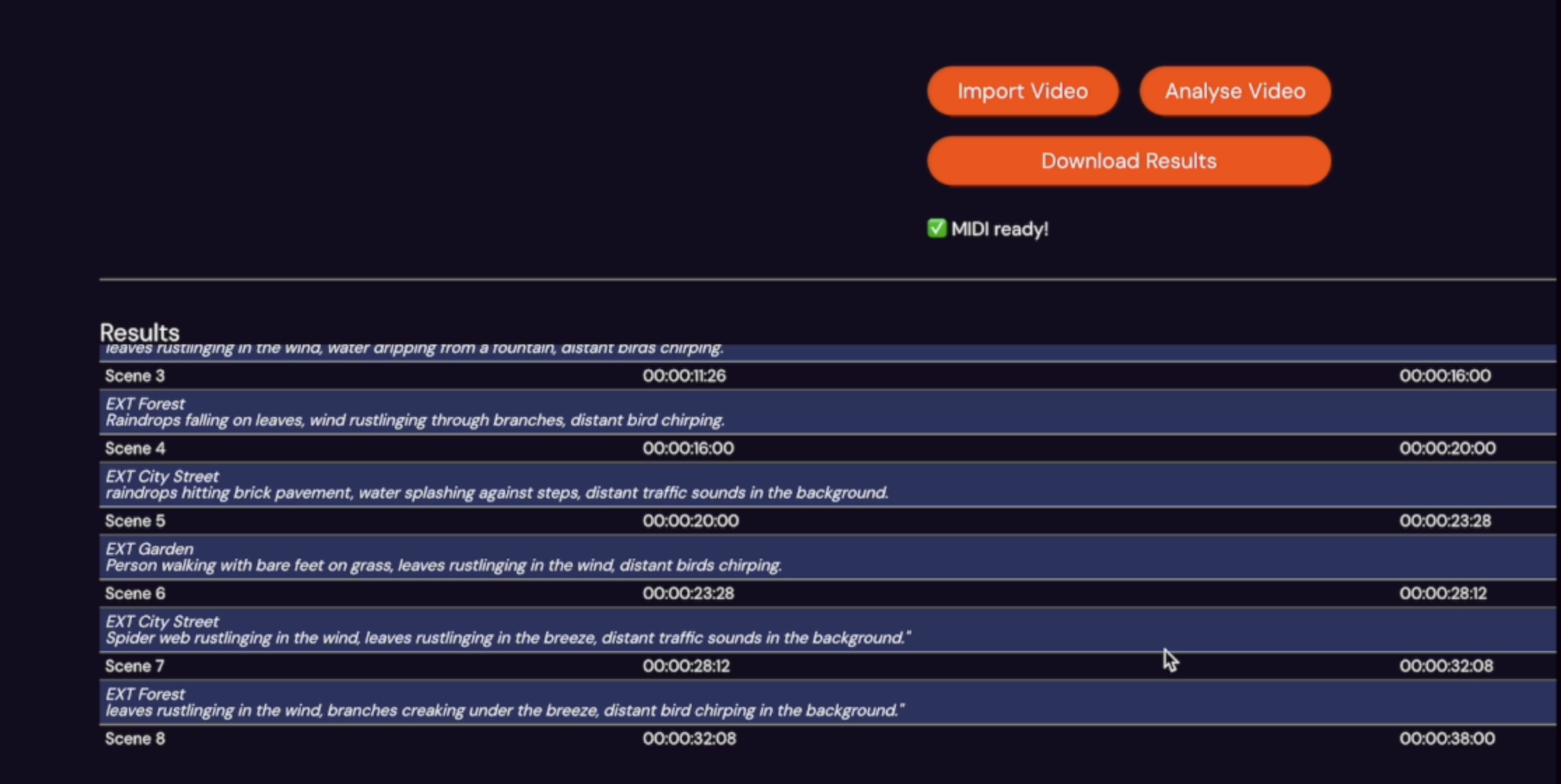Open the EXT City Street brick pavement description
1561x784 pixels.
[x=496, y=493]
